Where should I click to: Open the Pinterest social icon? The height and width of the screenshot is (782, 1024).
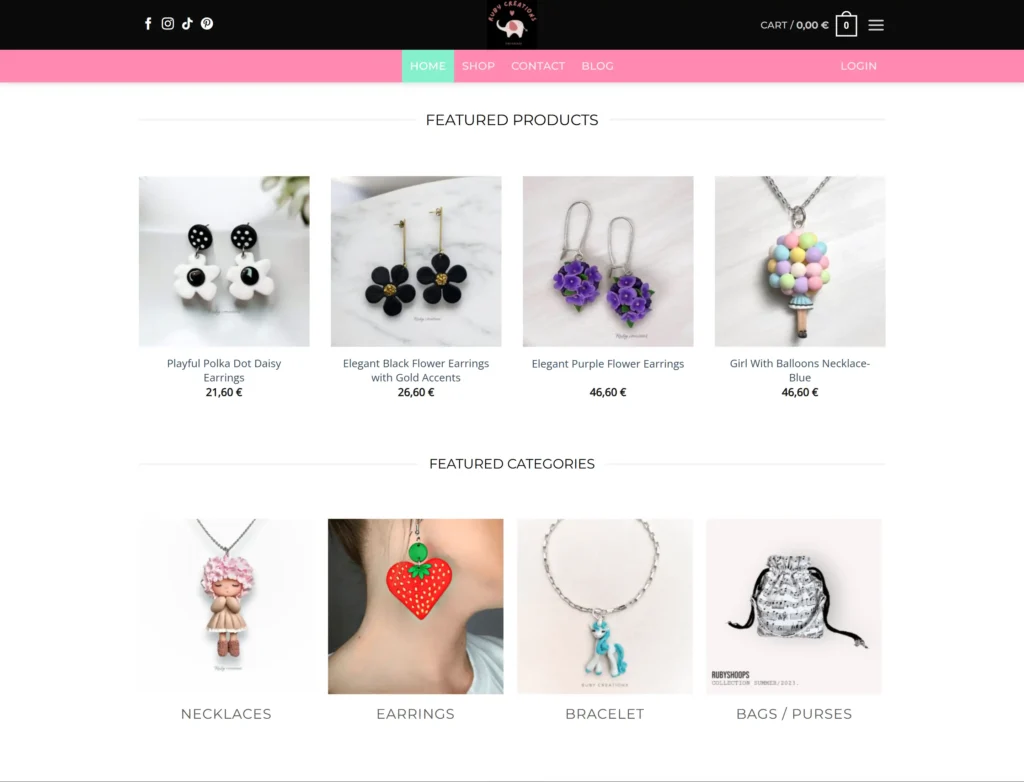click(x=207, y=24)
